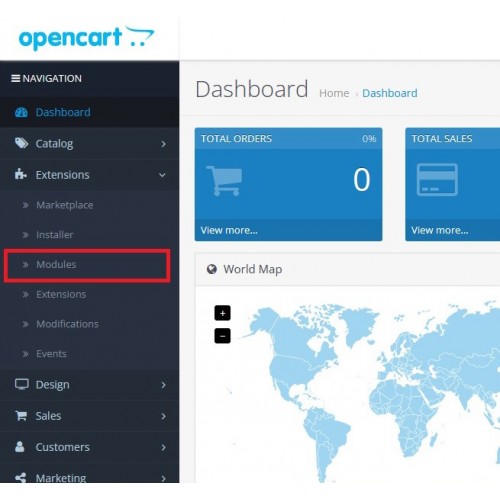Viewport: 500px width, 500px height.
Task: Click the Dashboard gauge icon in sidebar
Action: pos(21,112)
